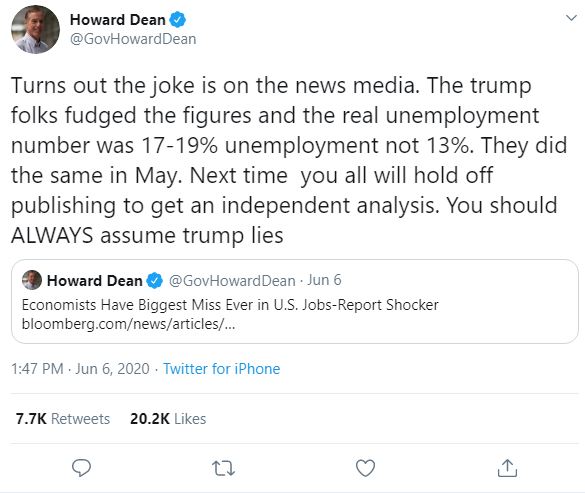Open @GovHowardDean handle in header
Screen dimensions: 585x493
(133, 39)
